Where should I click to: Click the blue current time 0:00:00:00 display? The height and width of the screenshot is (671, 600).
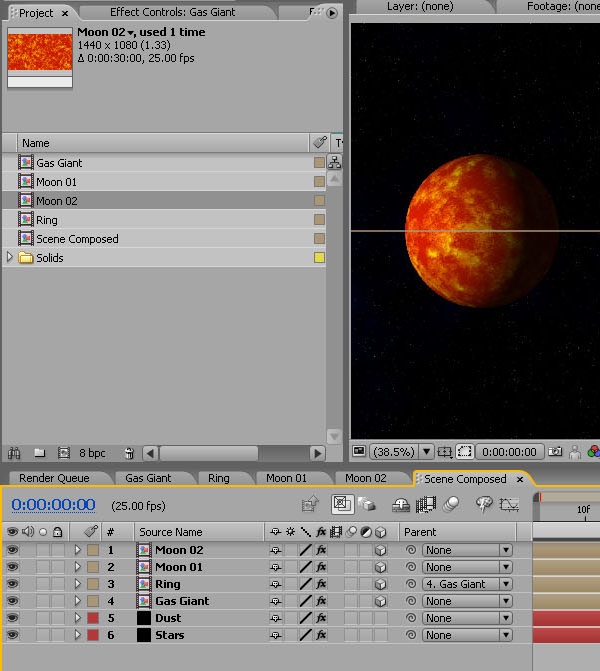tap(54, 505)
